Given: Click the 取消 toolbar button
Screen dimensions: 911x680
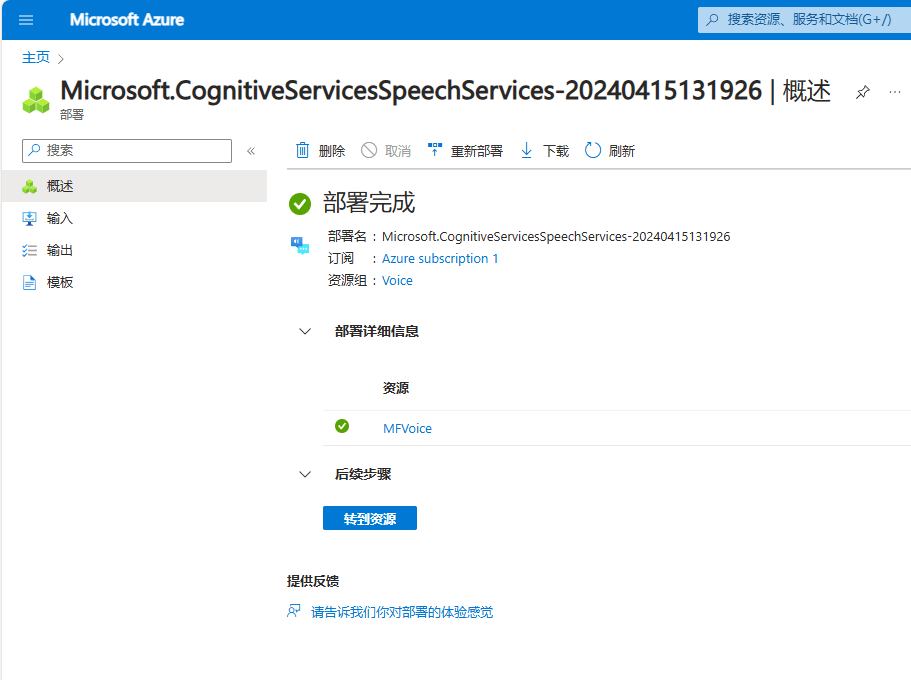Looking at the screenshot, I should (x=386, y=151).
